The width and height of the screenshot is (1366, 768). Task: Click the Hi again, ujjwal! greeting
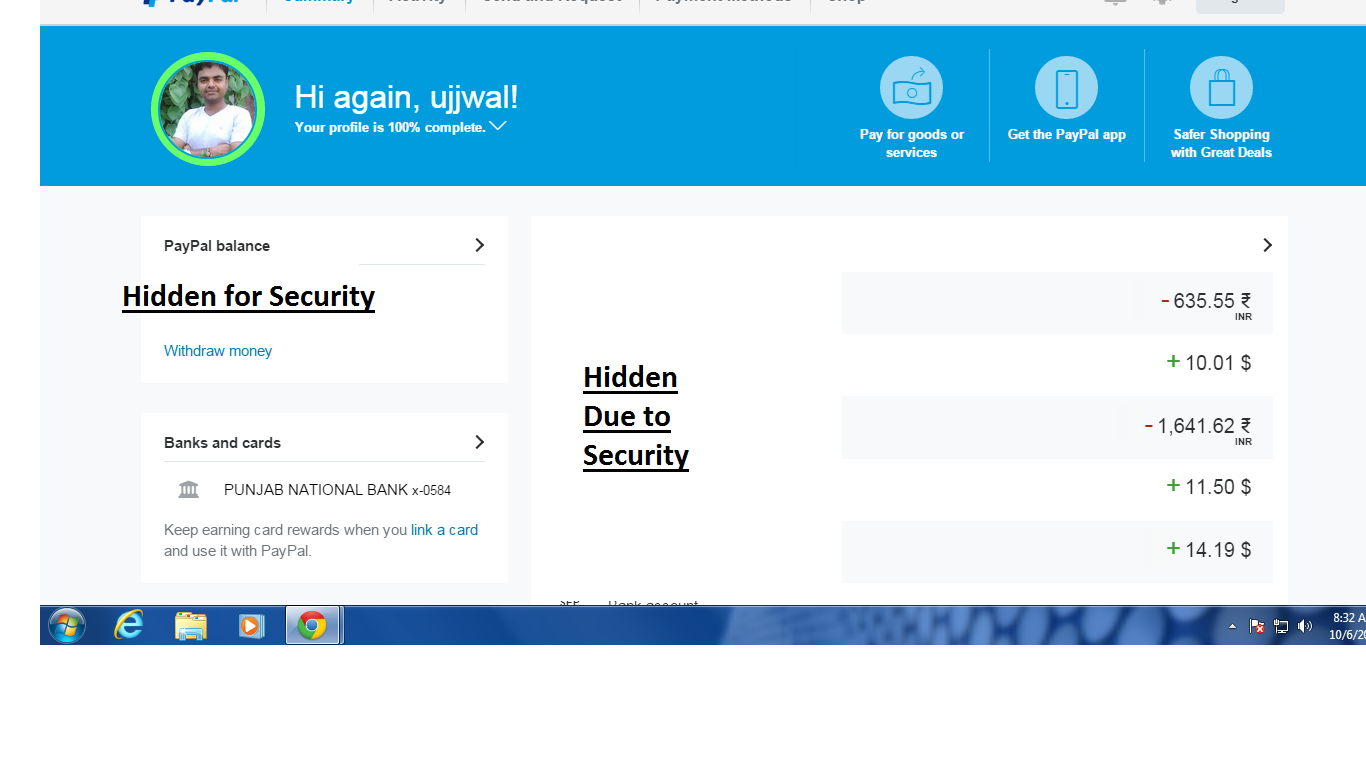click(x=406, y=97)
